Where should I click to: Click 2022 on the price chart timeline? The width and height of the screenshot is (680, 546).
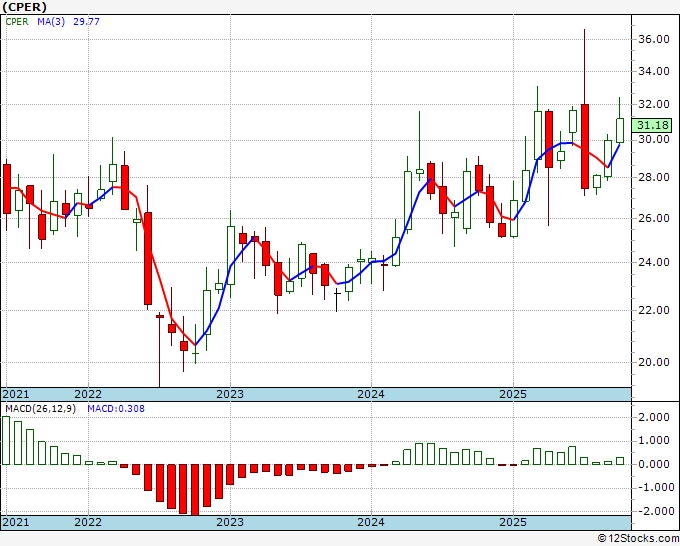point(88,394)
